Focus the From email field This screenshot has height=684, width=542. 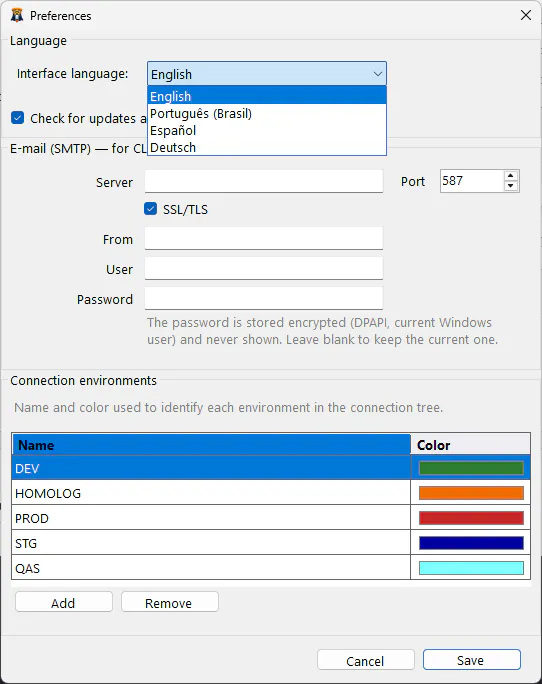click(x=264, y=239)
